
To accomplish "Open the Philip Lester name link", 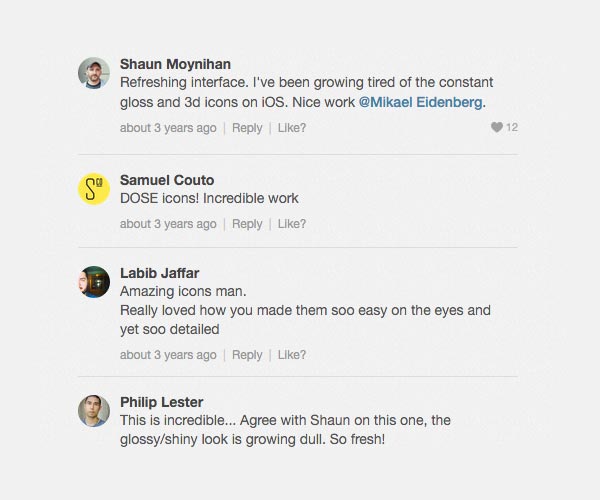I will tap(161, 402).
